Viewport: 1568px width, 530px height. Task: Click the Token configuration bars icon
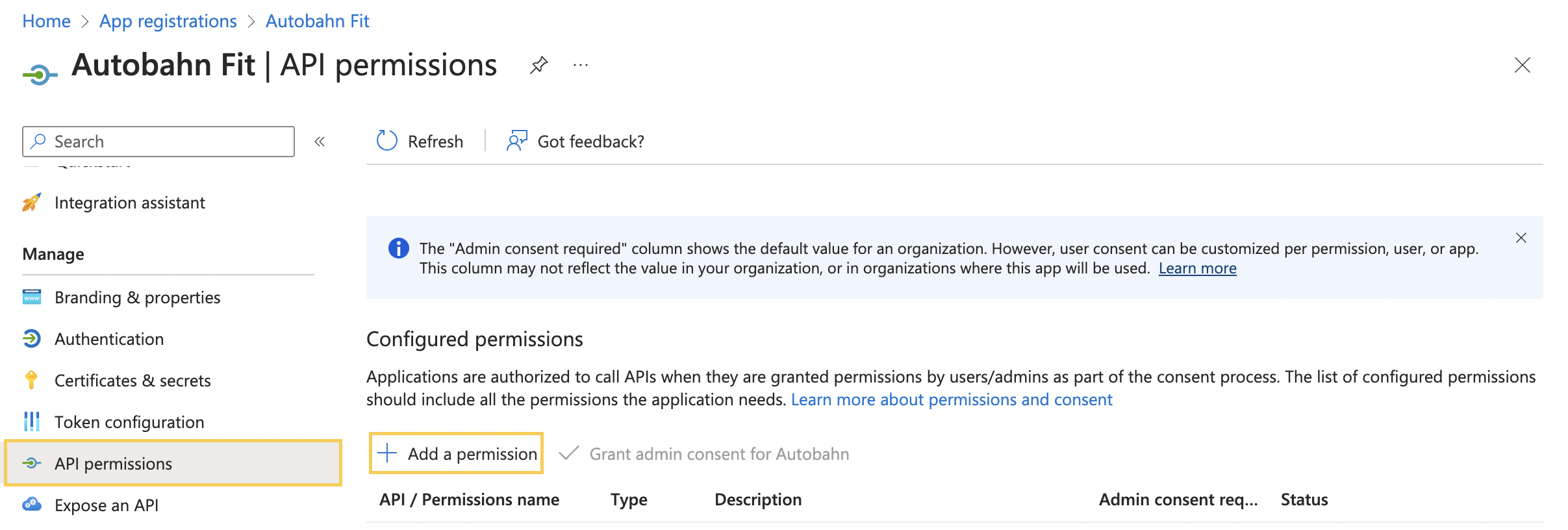coord(31,422)
